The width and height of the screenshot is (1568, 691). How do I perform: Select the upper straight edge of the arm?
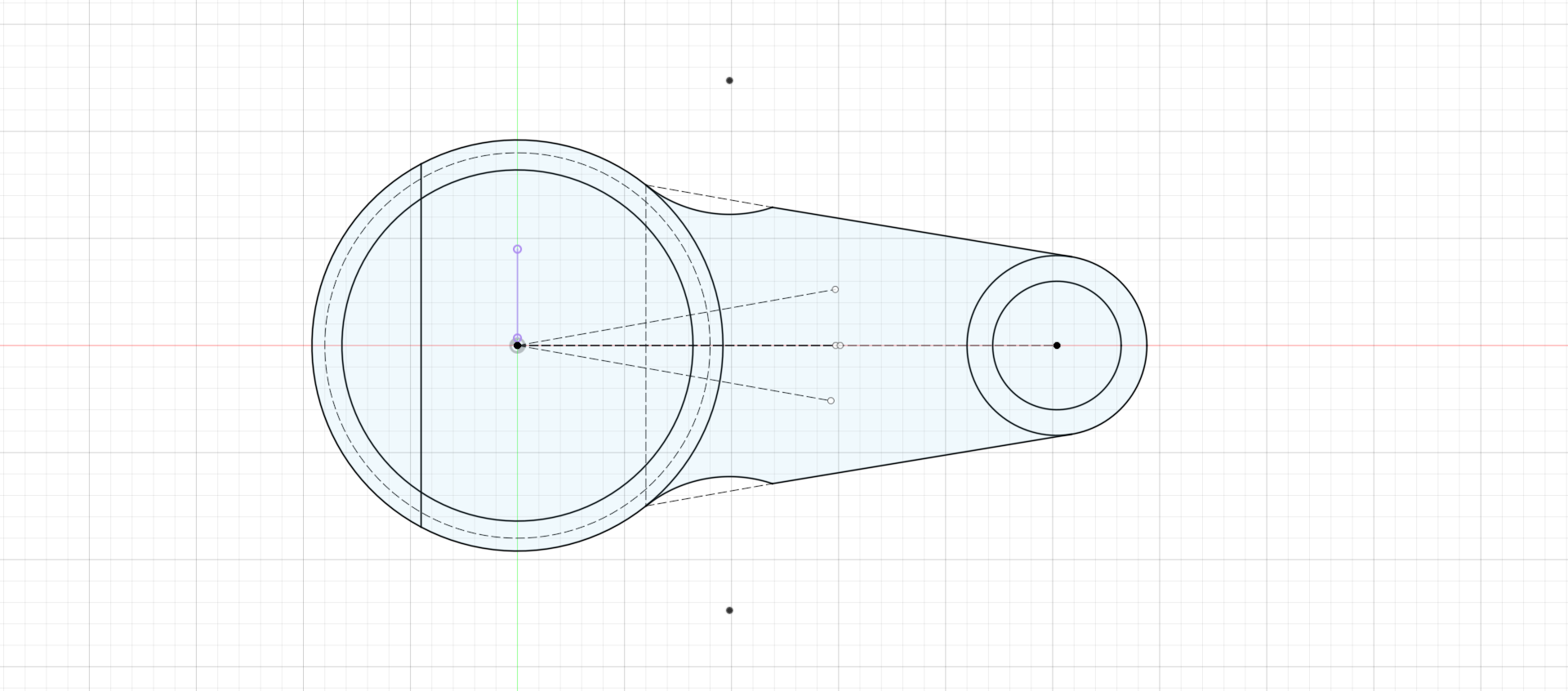click(921, 232)
